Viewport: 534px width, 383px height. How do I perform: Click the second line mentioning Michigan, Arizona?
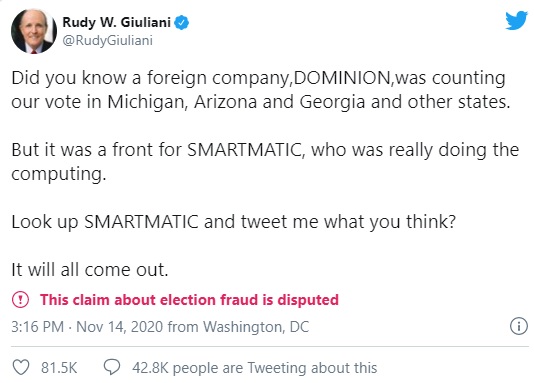click(261, 102)
